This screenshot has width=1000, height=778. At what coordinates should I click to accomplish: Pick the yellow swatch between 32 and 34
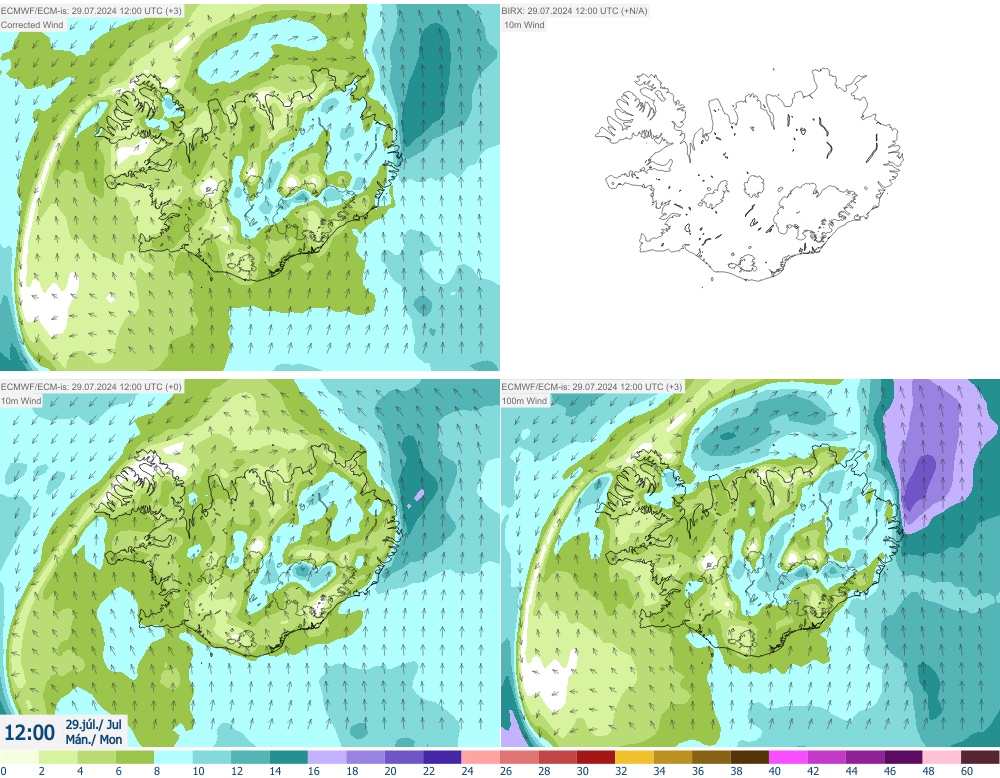coord(635,757)
